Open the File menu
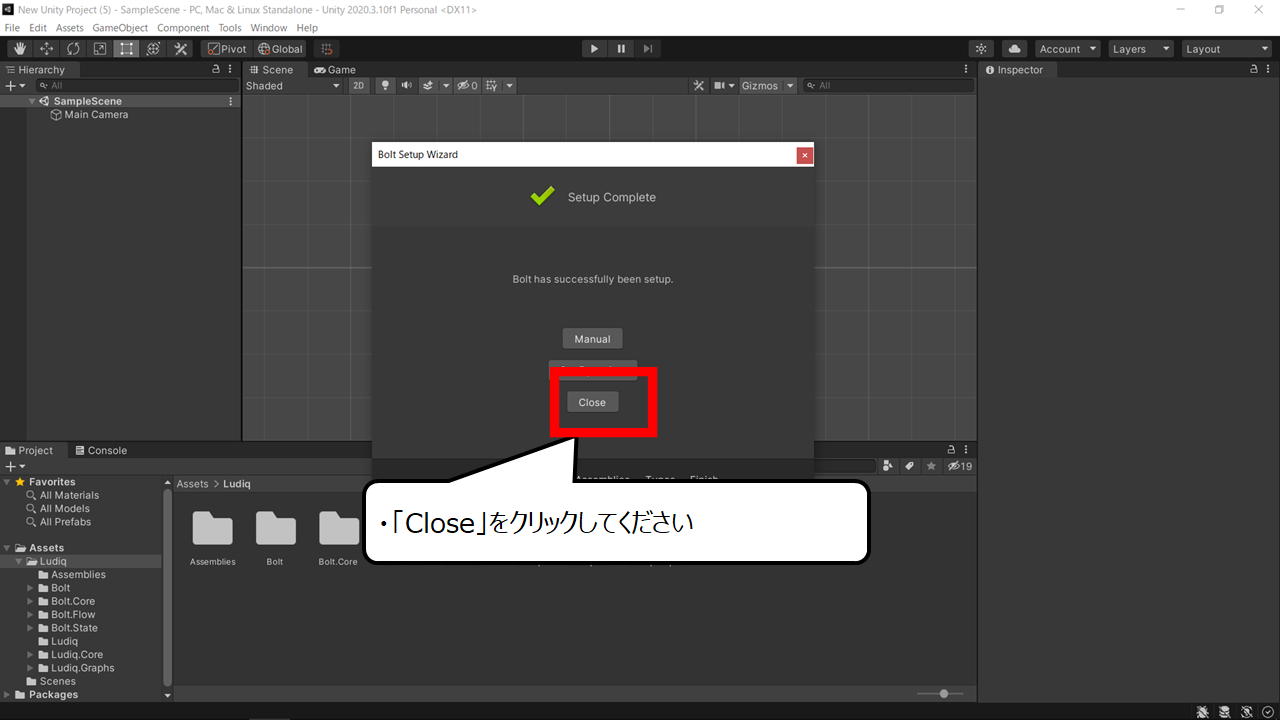Screen dimensions: 1280x720 click(12, 28)
